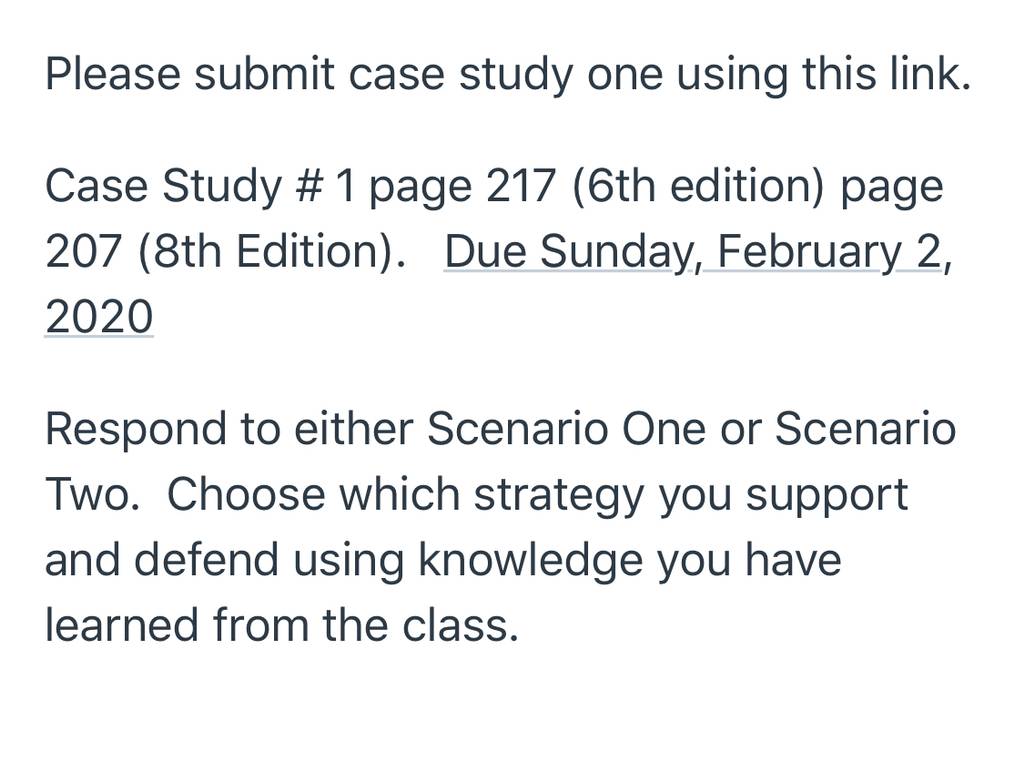The image size is (1024, 781).
Task: Click the word 'study' in the first sentence
Action: [x=516, y=74]
